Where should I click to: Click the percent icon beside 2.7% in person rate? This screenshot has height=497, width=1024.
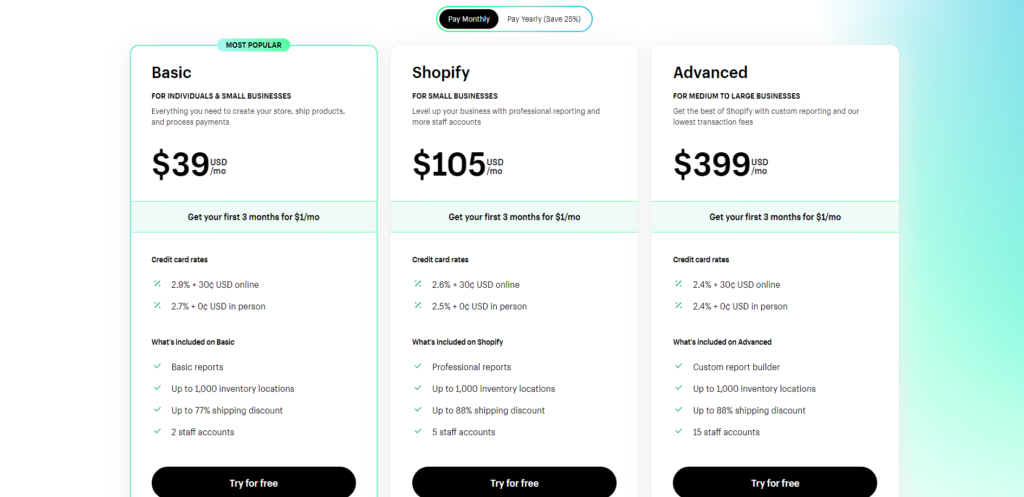(x=157, y=306)
